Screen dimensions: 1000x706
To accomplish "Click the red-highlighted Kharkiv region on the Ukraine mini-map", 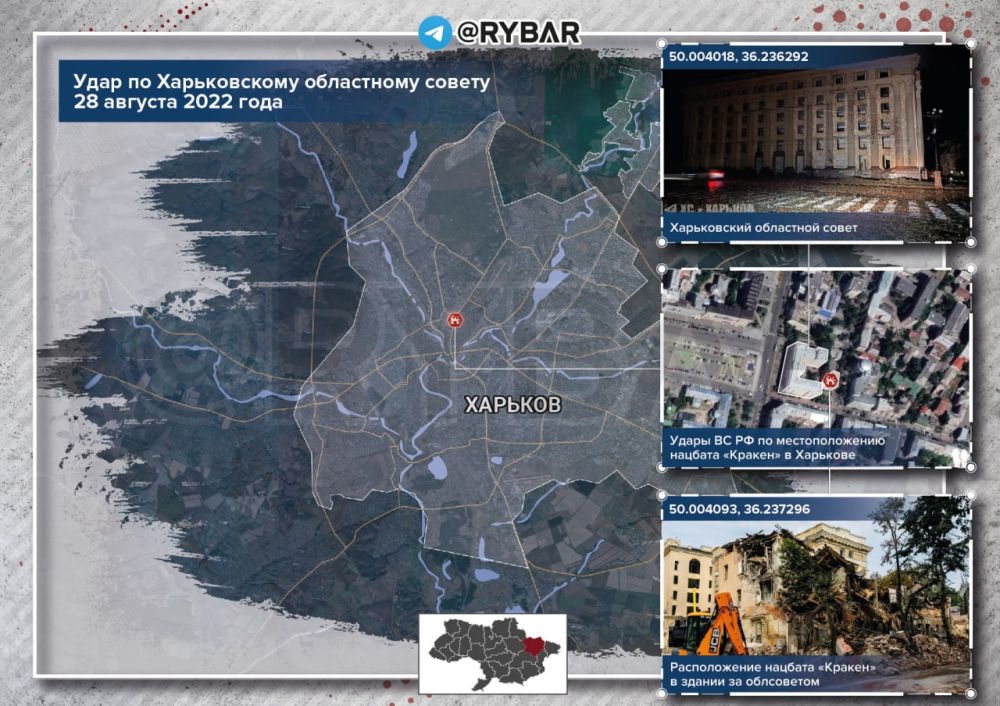I will [538, 640].
